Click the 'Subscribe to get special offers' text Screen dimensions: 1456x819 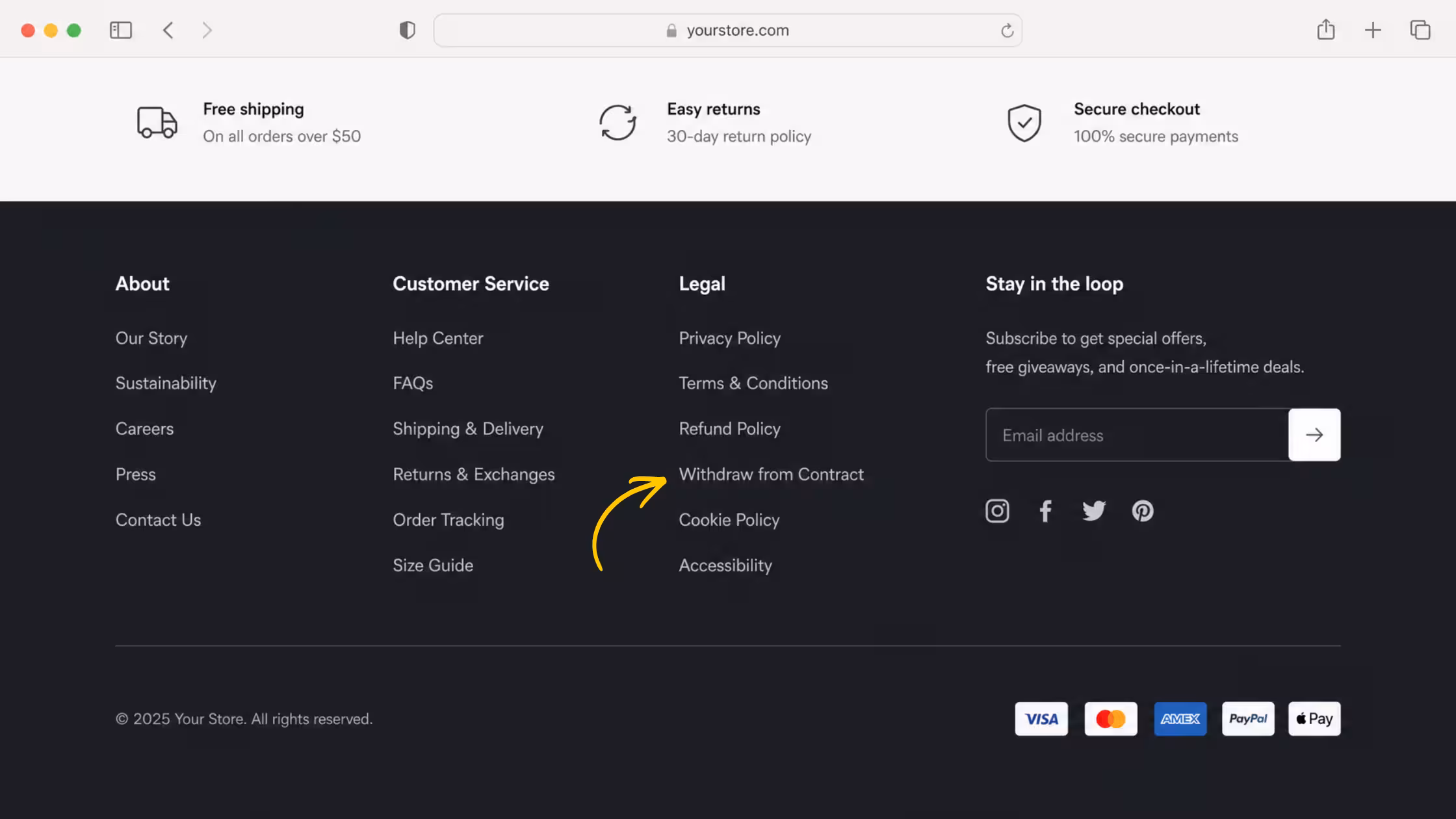[1096, 338]
